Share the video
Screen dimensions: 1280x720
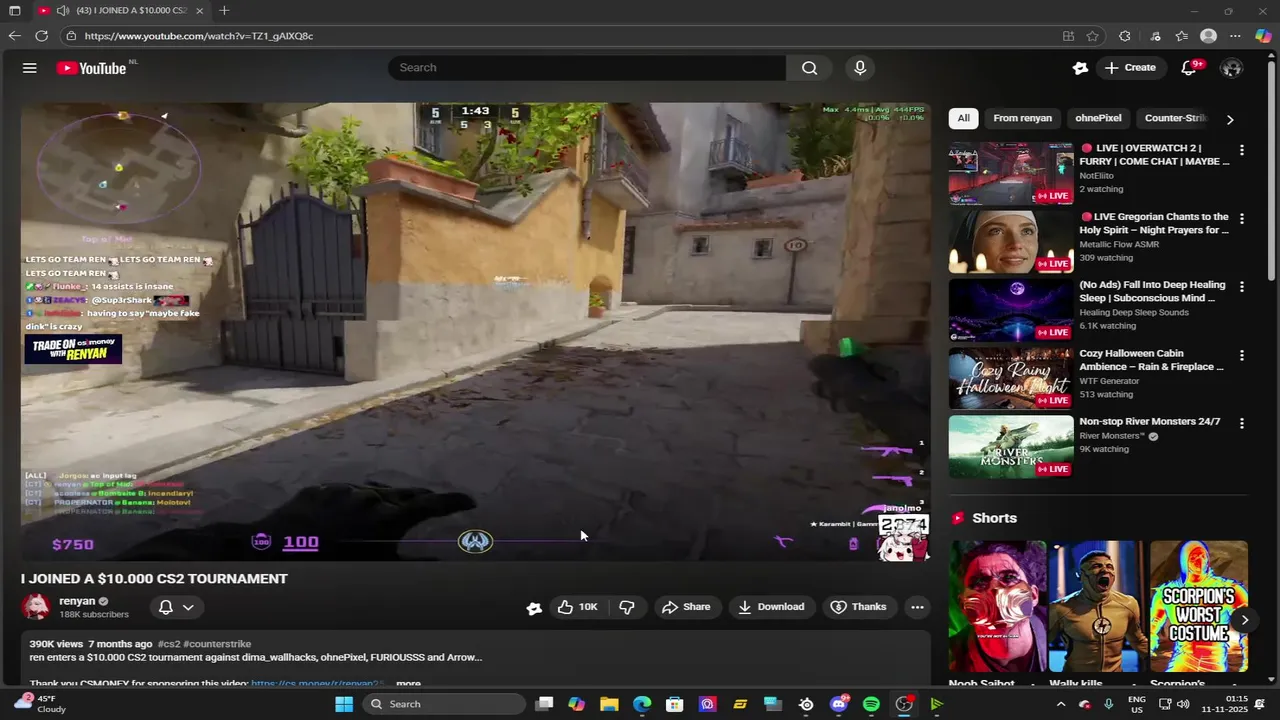pos(686,607)
